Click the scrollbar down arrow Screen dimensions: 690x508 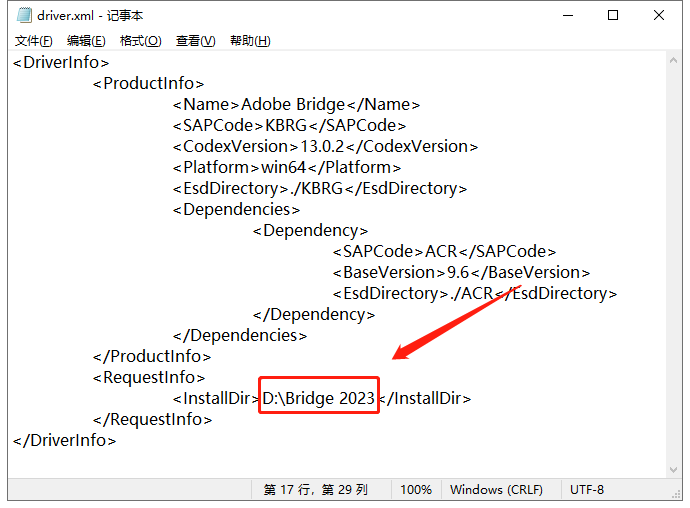click(674, 468)
